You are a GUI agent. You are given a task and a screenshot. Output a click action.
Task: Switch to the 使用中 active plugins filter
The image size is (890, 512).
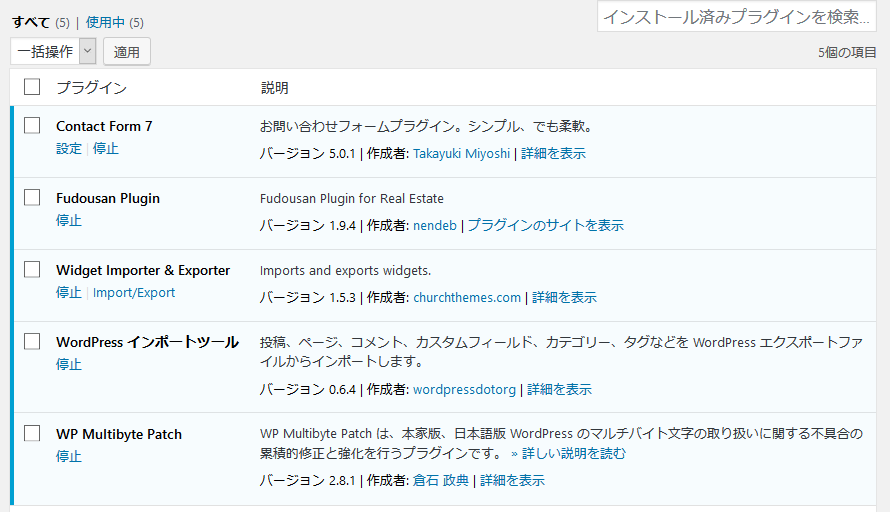pyautogui.click(x=105, y=22)
